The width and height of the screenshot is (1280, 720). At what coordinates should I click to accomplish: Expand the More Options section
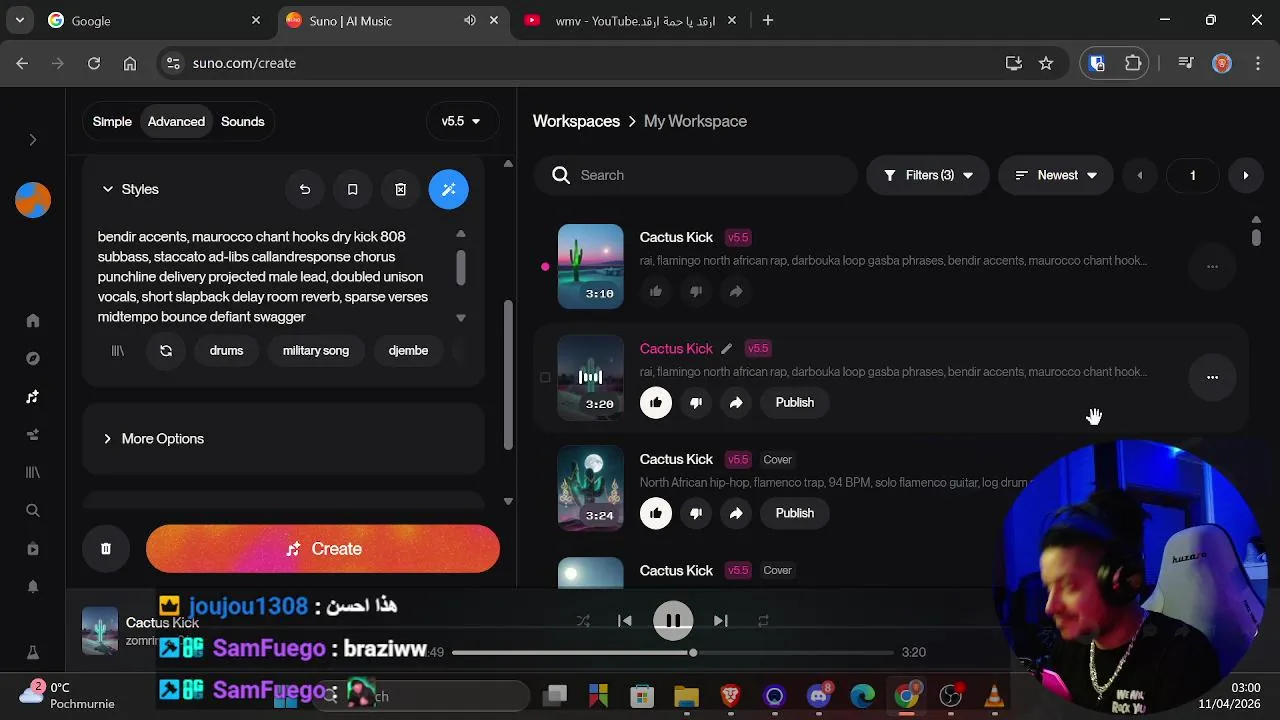tap(283, 439)
